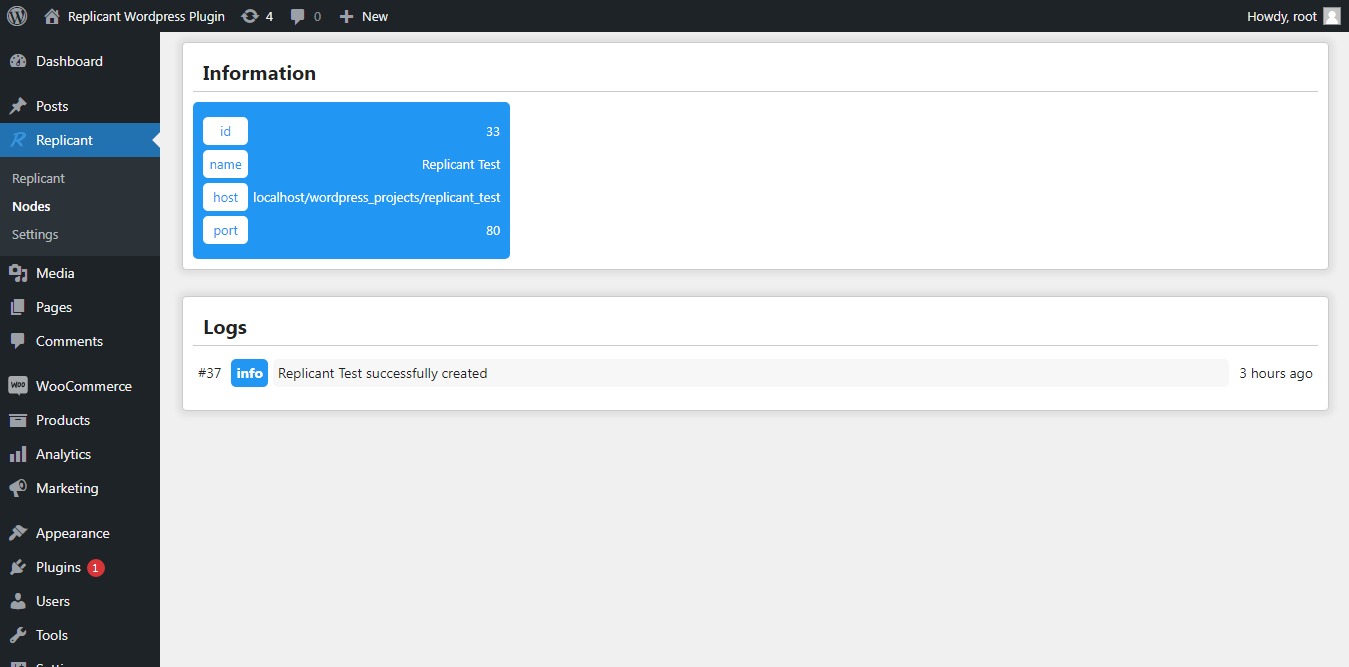Click the Posts pushpin icon
The image size is (1349, 667).
coord(18,106)
